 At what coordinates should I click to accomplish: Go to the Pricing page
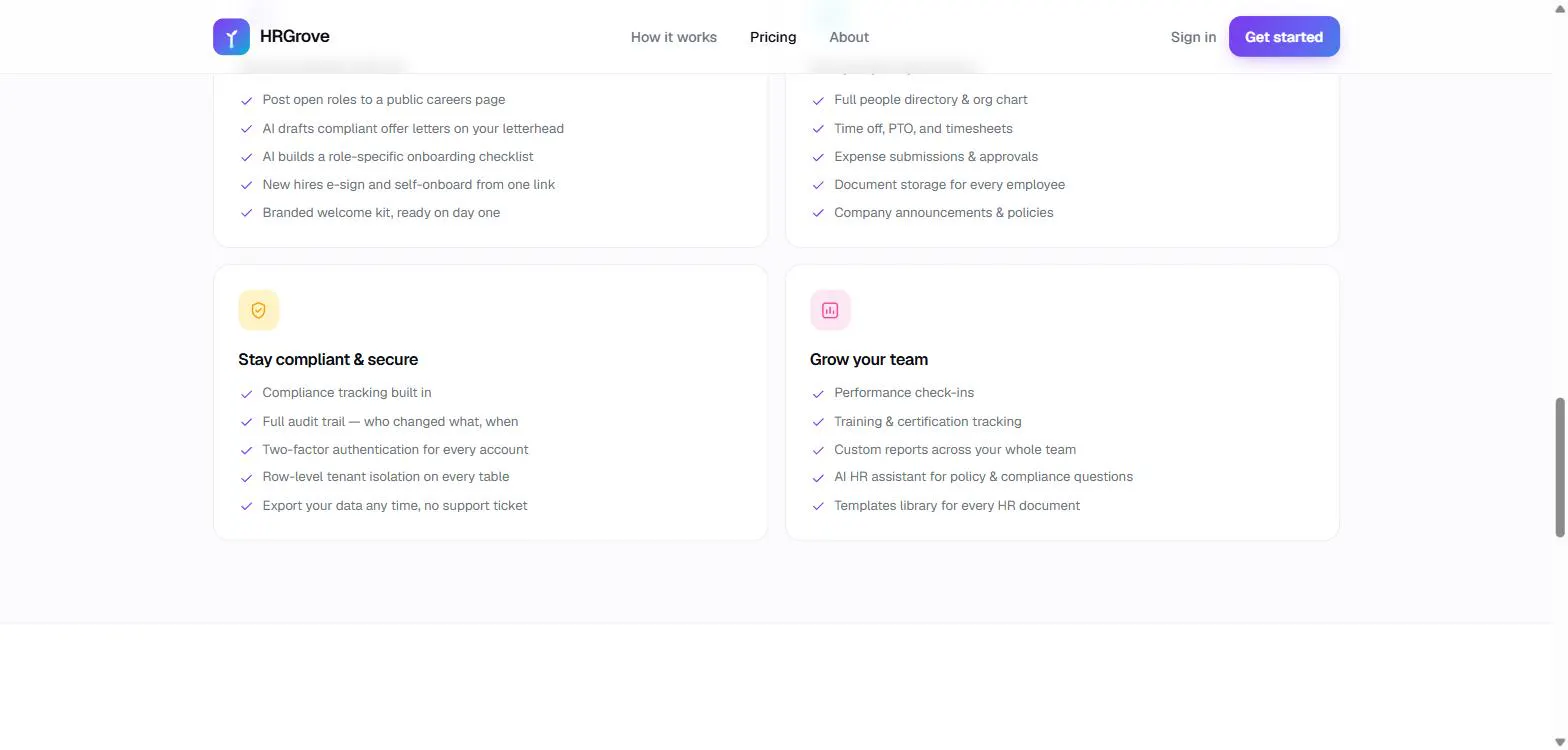click(773, 37)
